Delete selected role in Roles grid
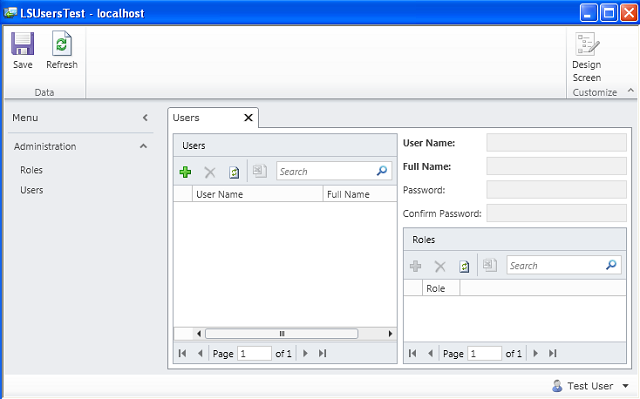Image resolution: width=640 pixels, height=399 pixels. click(440, 266)
